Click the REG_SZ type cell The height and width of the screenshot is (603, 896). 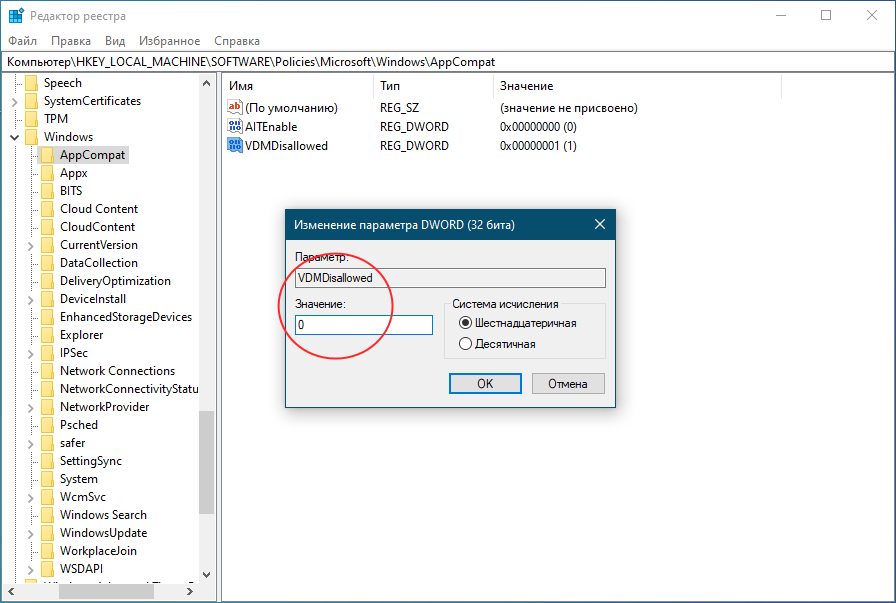point(399,108)
